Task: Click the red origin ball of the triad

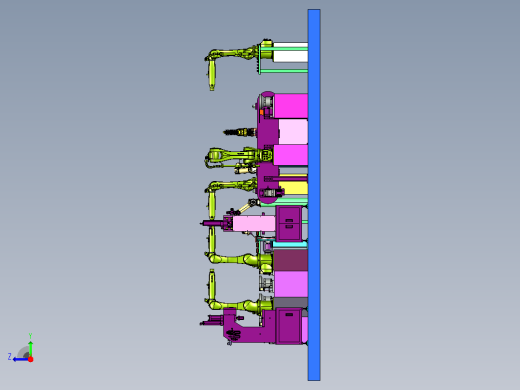Action: (x=31, y=359)
